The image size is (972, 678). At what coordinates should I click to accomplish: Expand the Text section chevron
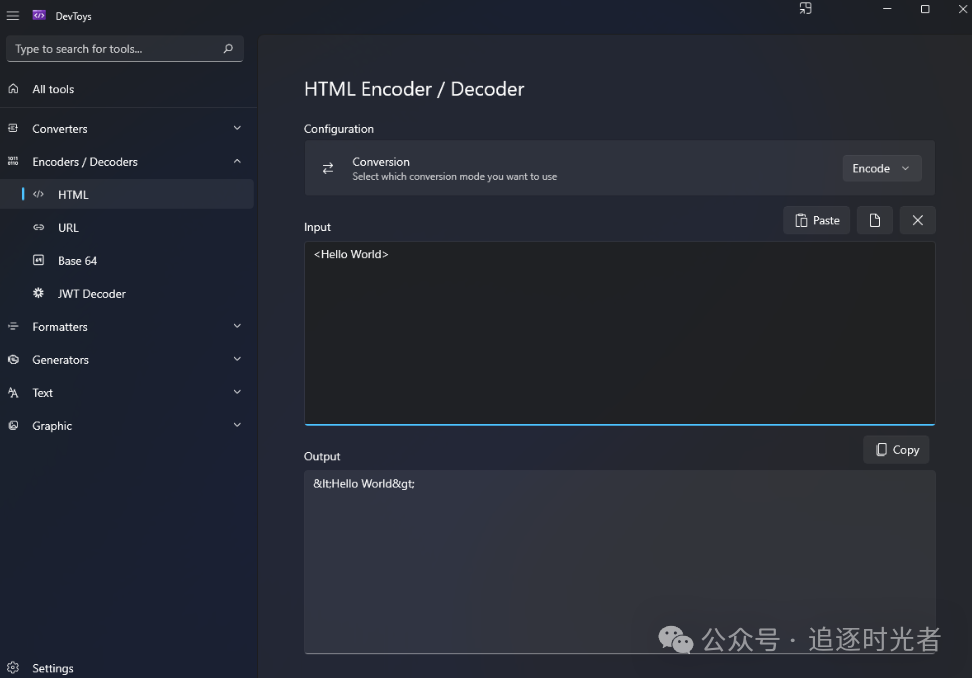click(237, 392)
